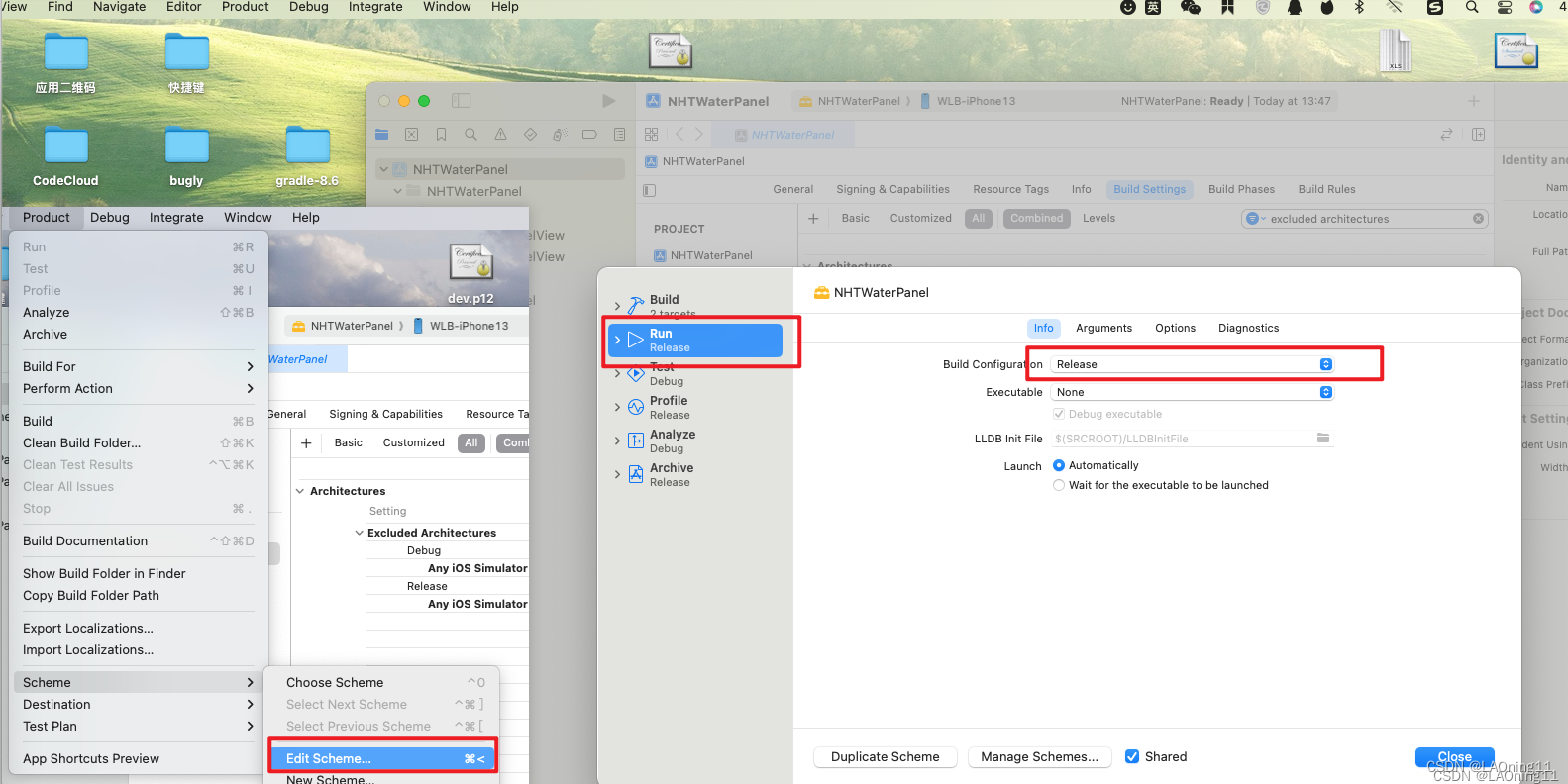1568x784 pixels.
Task: Switch to Levels build settings view
Action: click(x=1098, y=218)
